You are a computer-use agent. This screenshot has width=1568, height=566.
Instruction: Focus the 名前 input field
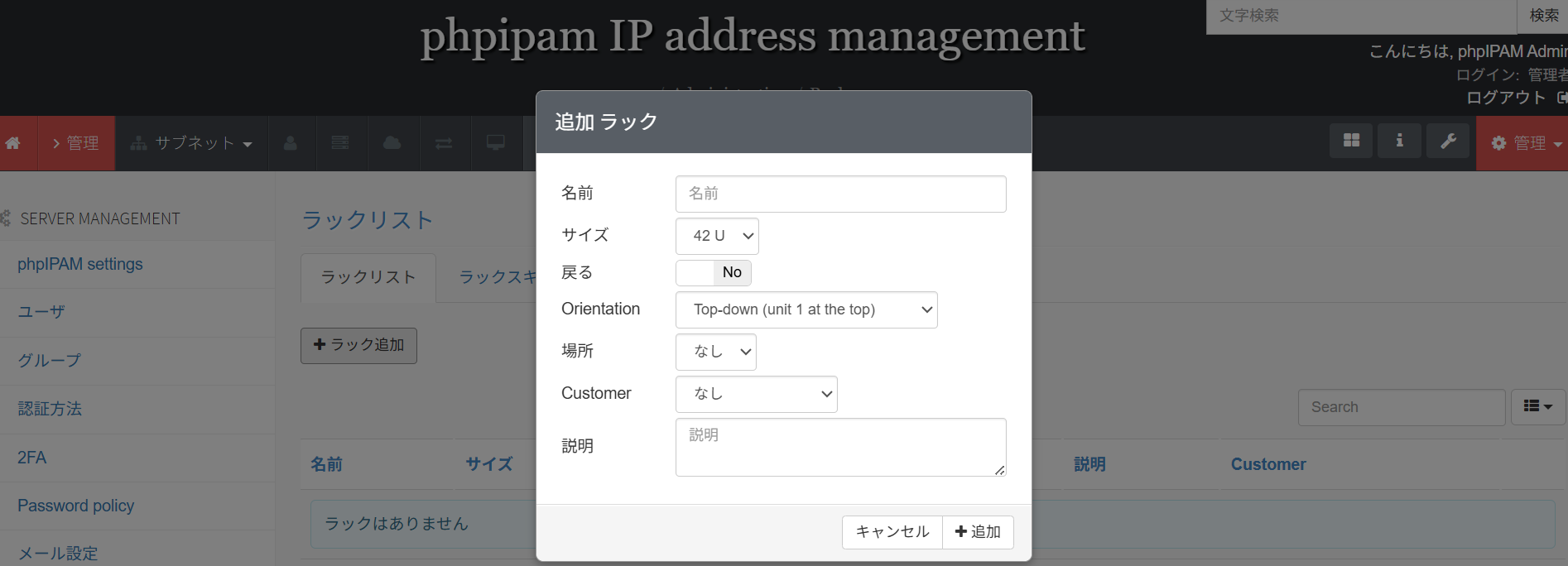841,194
